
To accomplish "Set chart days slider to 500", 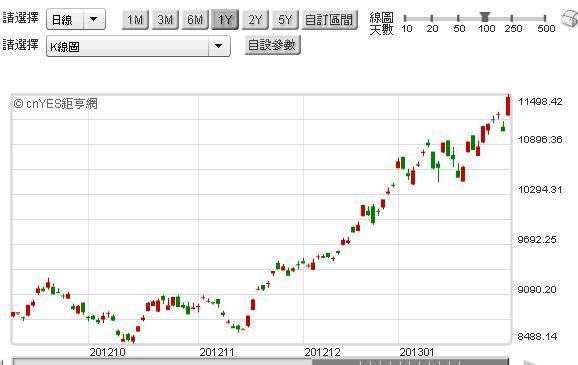I will tap(545, 18).
